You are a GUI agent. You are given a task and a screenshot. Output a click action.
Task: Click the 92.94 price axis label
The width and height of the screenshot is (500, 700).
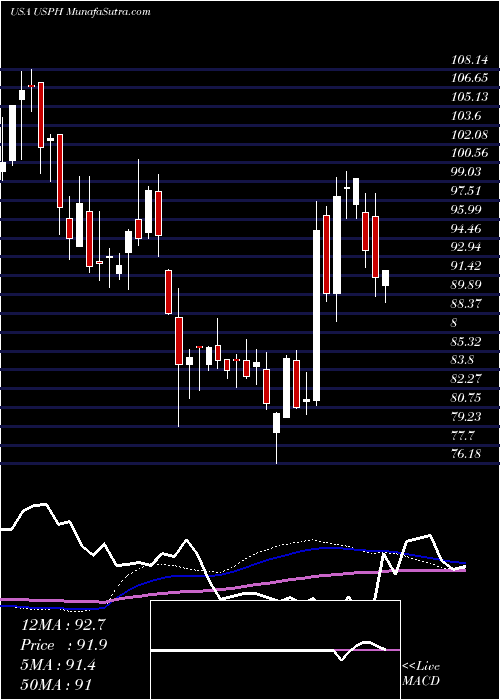click(x=467, y=247)
